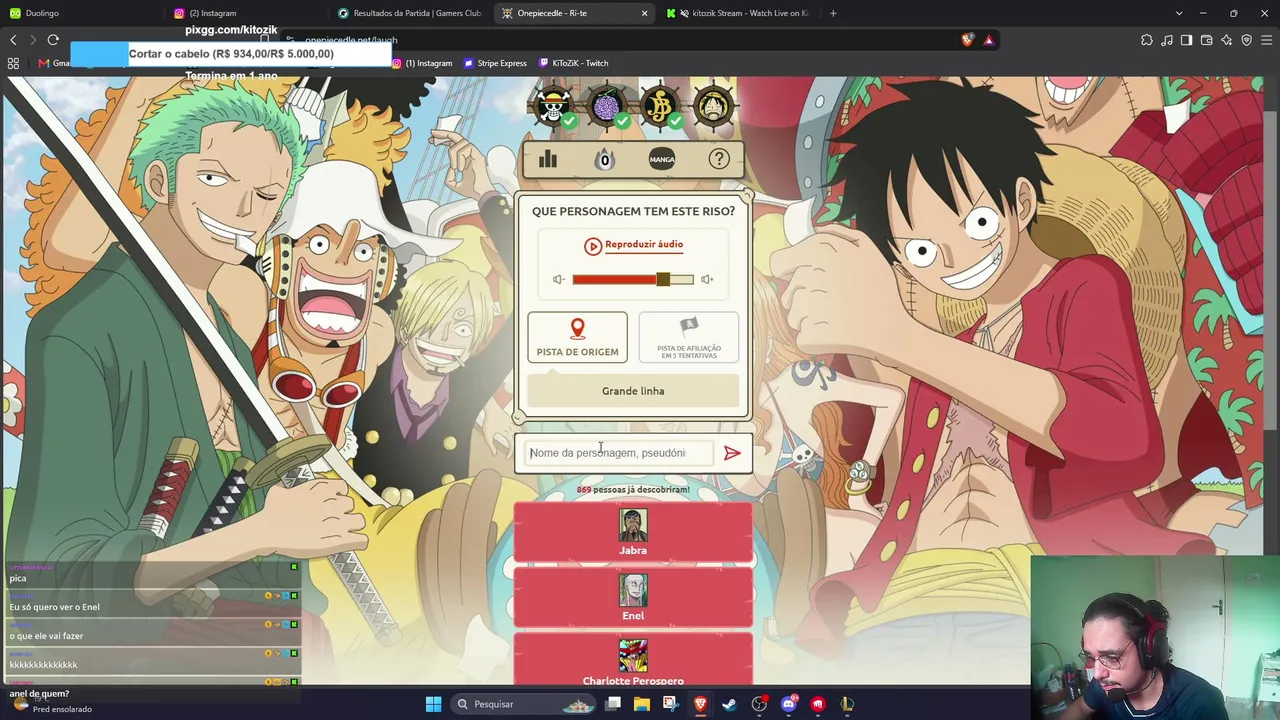
Task: Open the Brave Rewards triangle icon
Action: coord(989,40)
